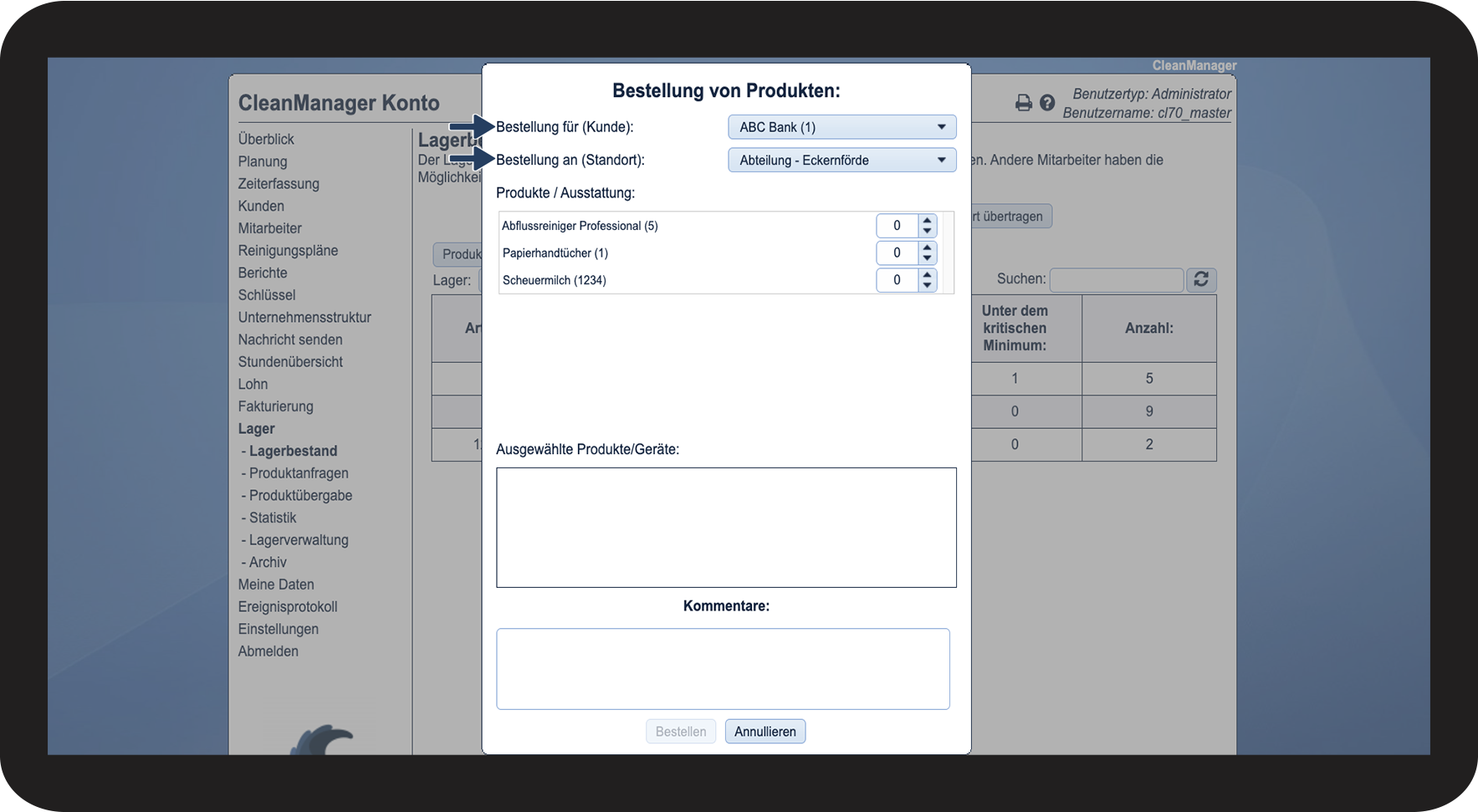Open Lohn in sidebar
The width and height of the screenshot is (1478, 812).
pos(253,384)
